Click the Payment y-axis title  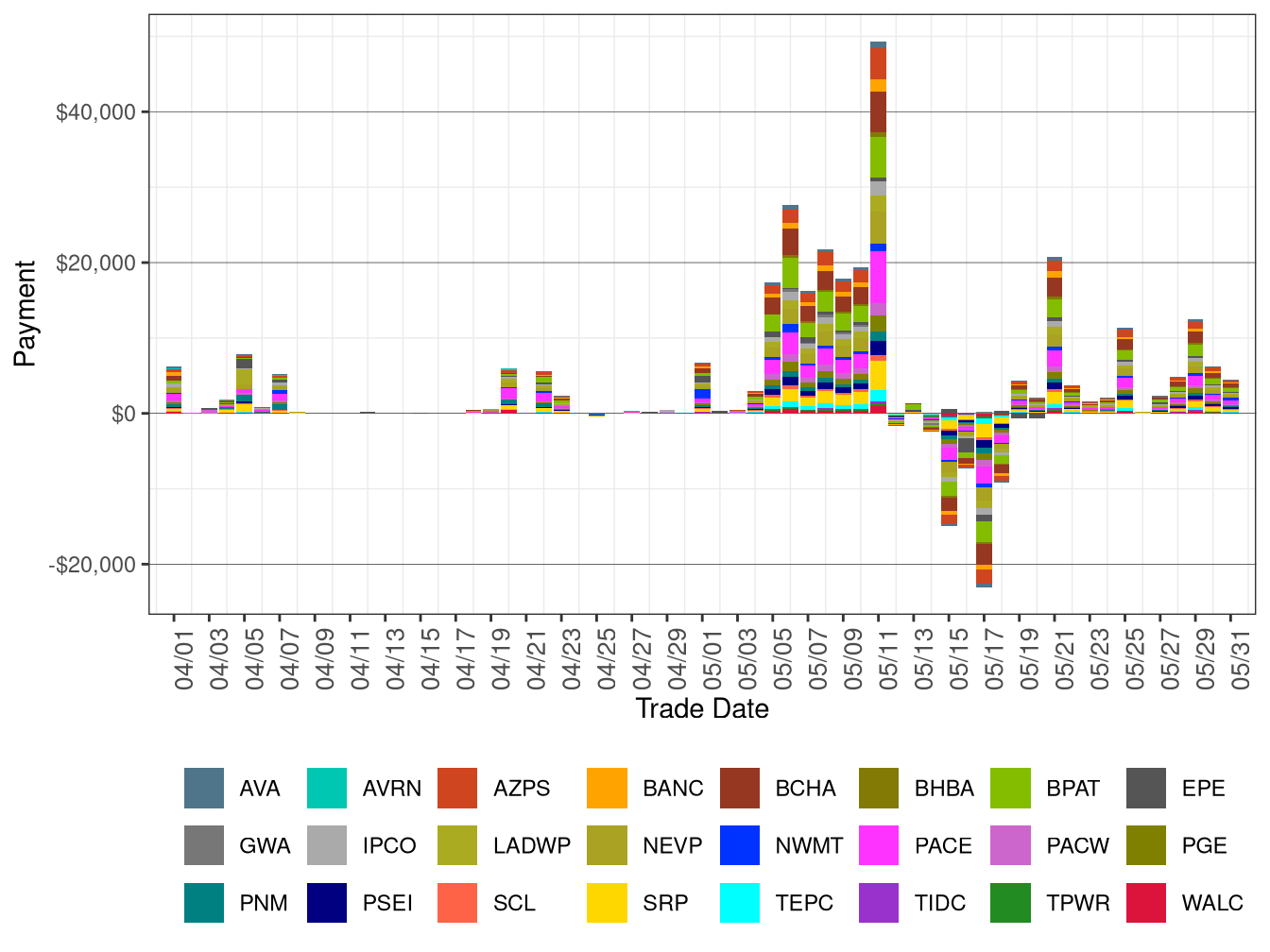click(25, 314)
